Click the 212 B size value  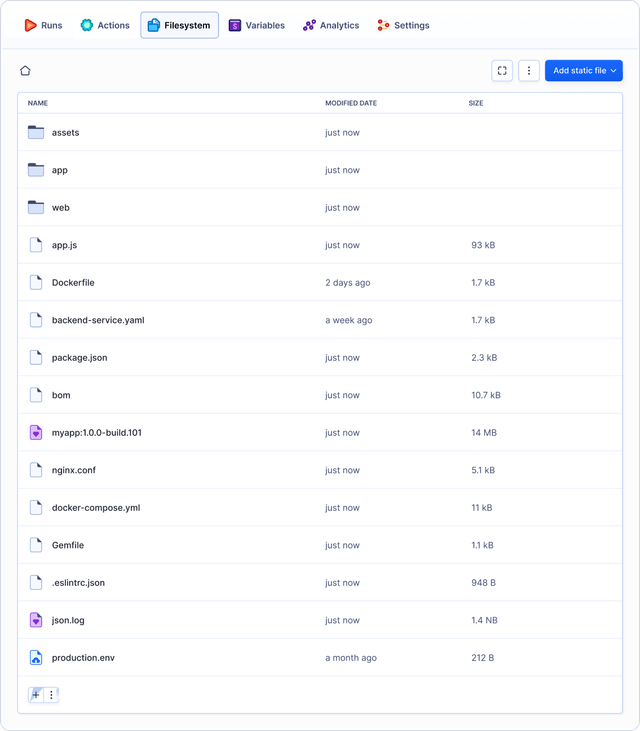[482, 658]
